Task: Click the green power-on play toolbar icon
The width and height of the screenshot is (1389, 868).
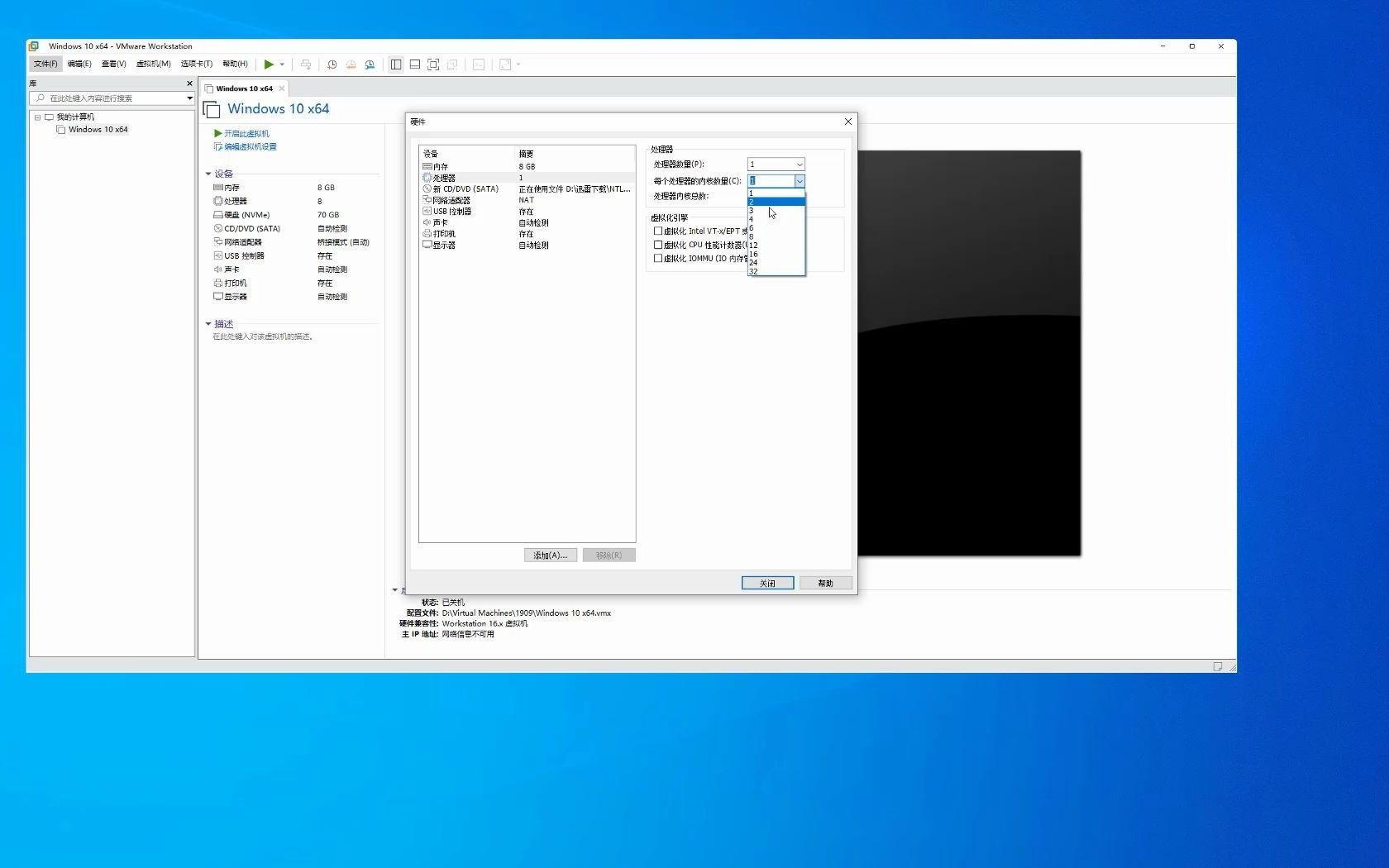Action: [269, 64]
